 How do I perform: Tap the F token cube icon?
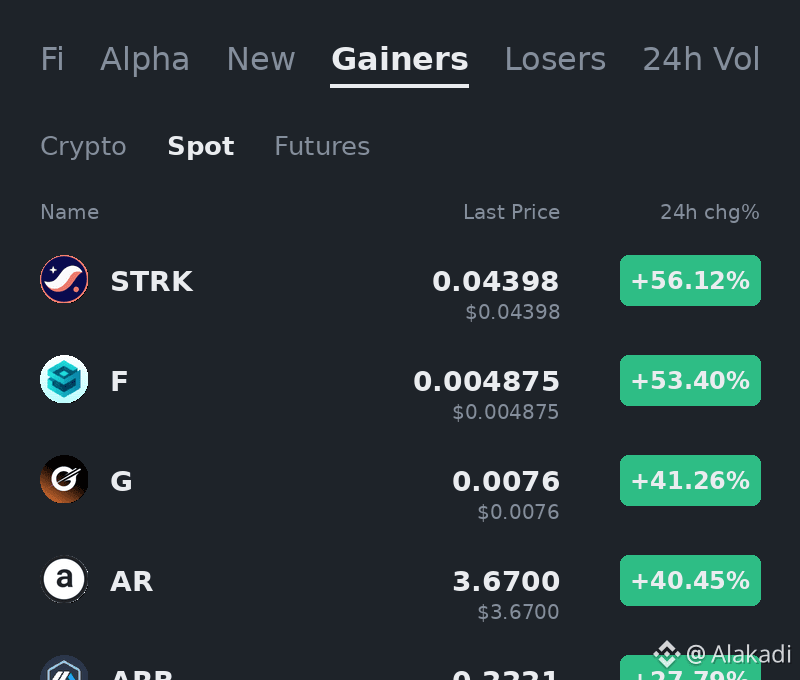pos(64,379)
